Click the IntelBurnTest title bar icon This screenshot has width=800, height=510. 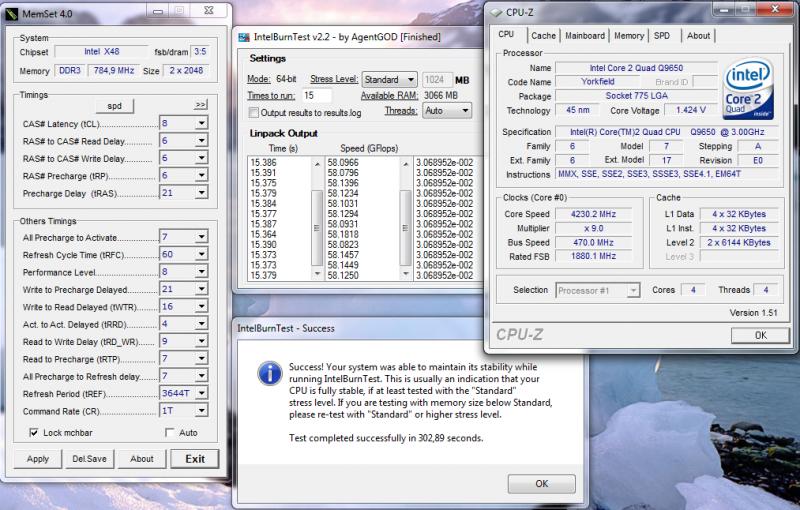tap(244, 37)
